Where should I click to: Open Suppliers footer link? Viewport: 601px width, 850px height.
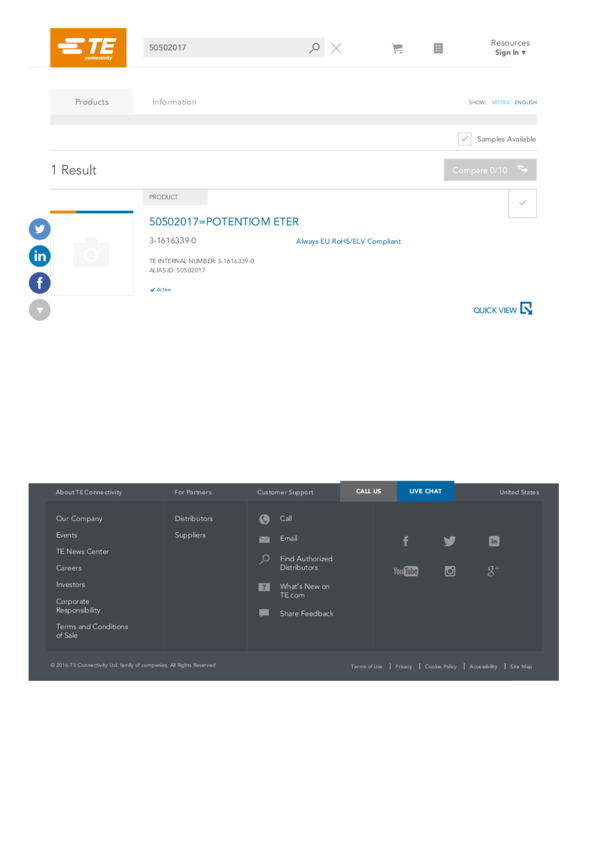click(x=190, y=535)
